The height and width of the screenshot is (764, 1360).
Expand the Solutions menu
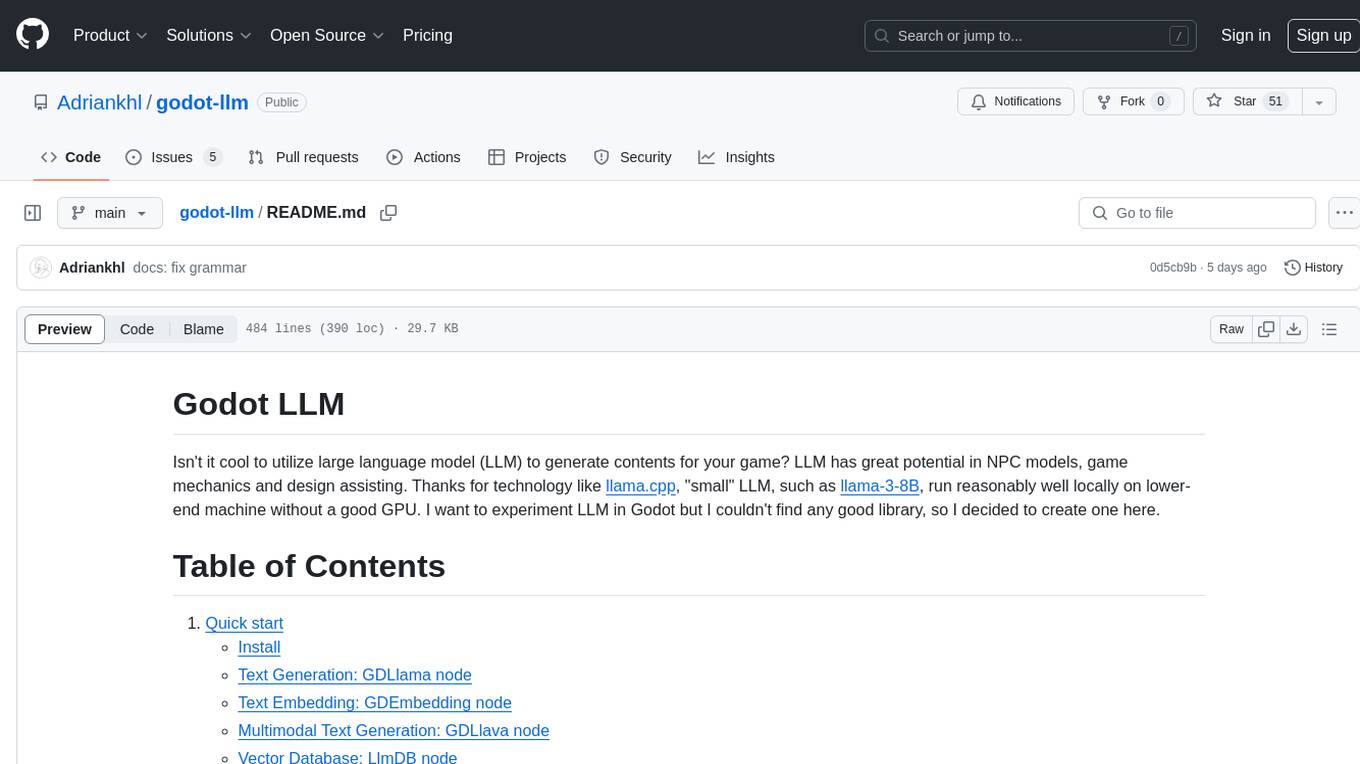pos(209,35)
